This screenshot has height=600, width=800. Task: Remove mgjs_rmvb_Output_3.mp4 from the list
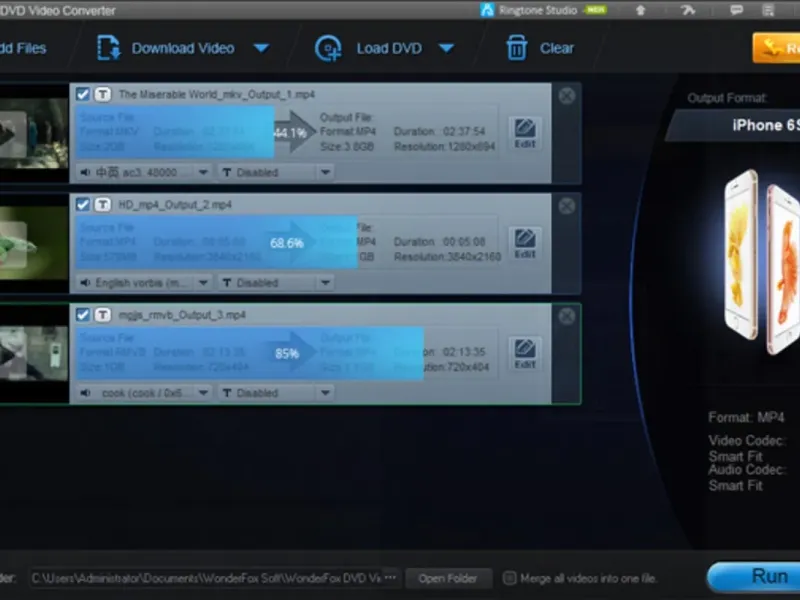point(566,316)
